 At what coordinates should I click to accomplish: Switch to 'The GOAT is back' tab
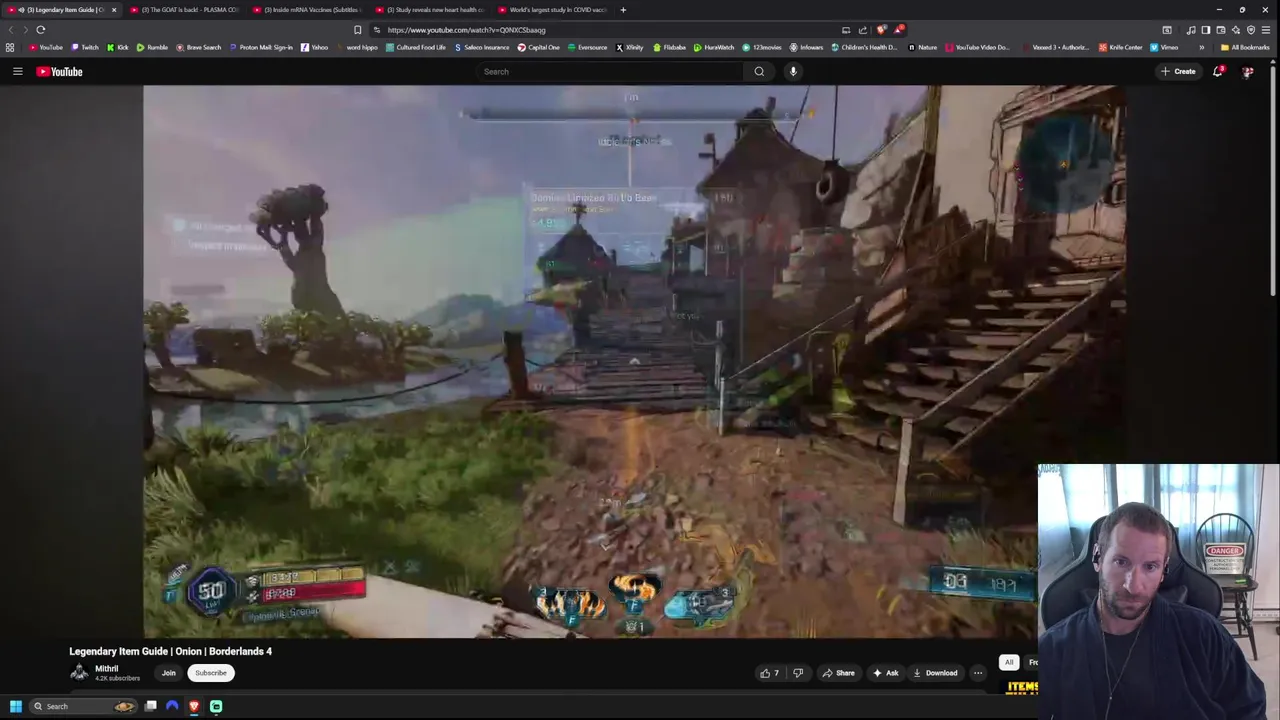click(185, 10)
